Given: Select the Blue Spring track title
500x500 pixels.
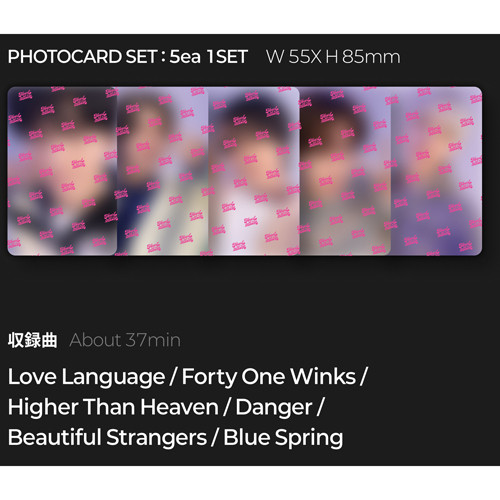Looking at the screenshot, I should (283, 438).
